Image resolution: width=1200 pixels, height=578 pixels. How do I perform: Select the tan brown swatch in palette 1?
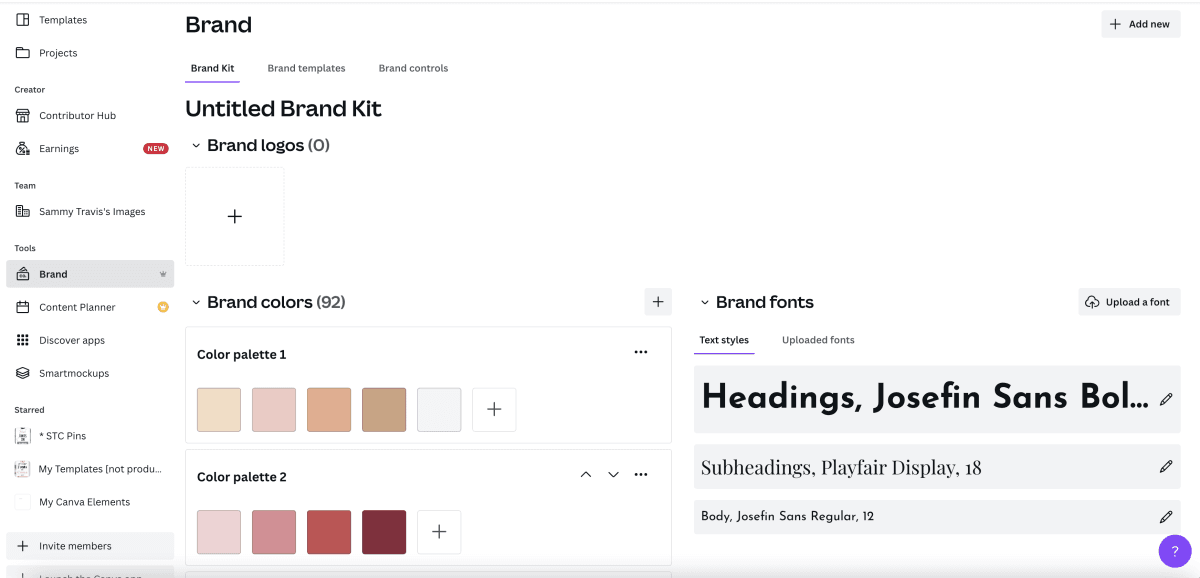pos(384,410)
